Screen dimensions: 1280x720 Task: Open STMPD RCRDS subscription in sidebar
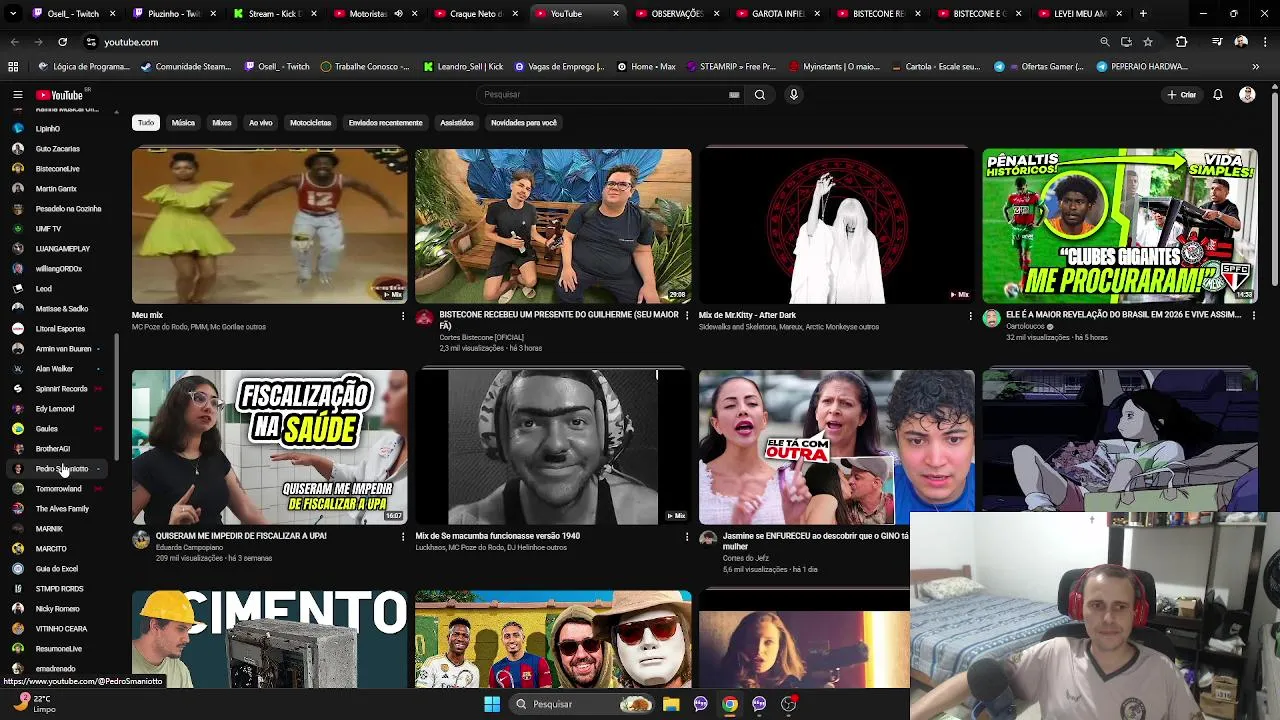coord(58,589)
